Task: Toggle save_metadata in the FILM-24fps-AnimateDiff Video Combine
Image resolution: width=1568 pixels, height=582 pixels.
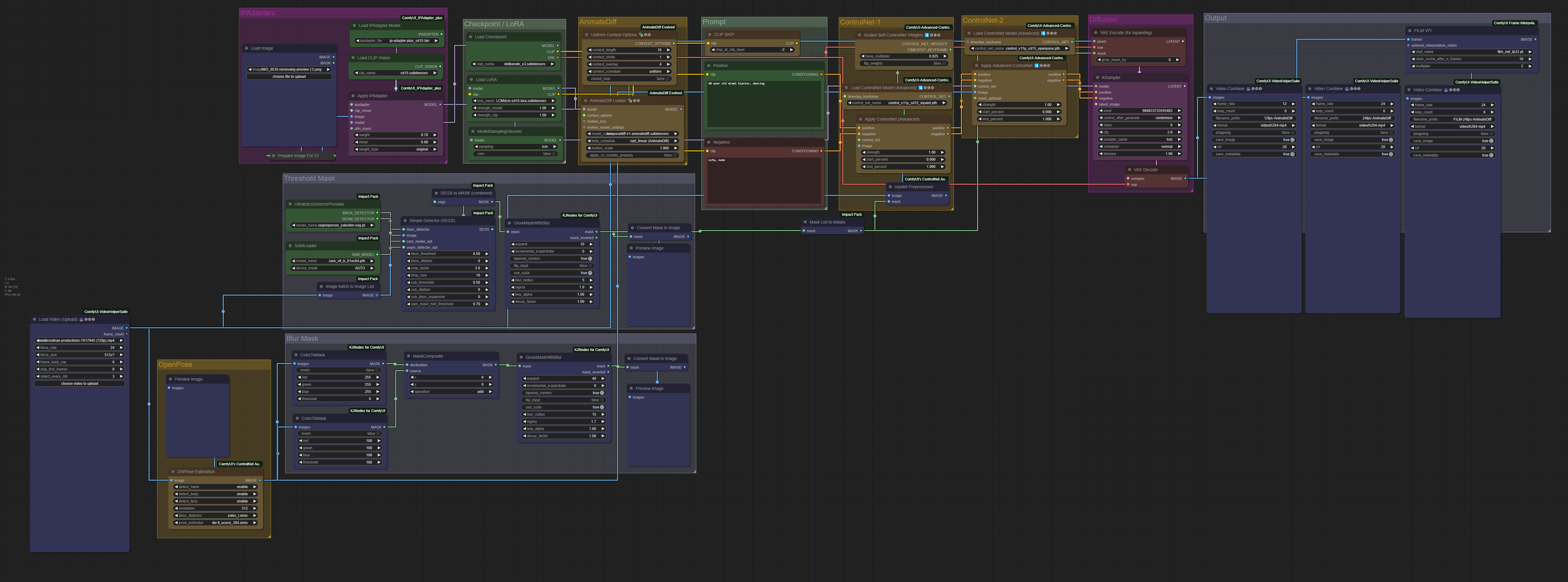Action: pos(1452,155)
